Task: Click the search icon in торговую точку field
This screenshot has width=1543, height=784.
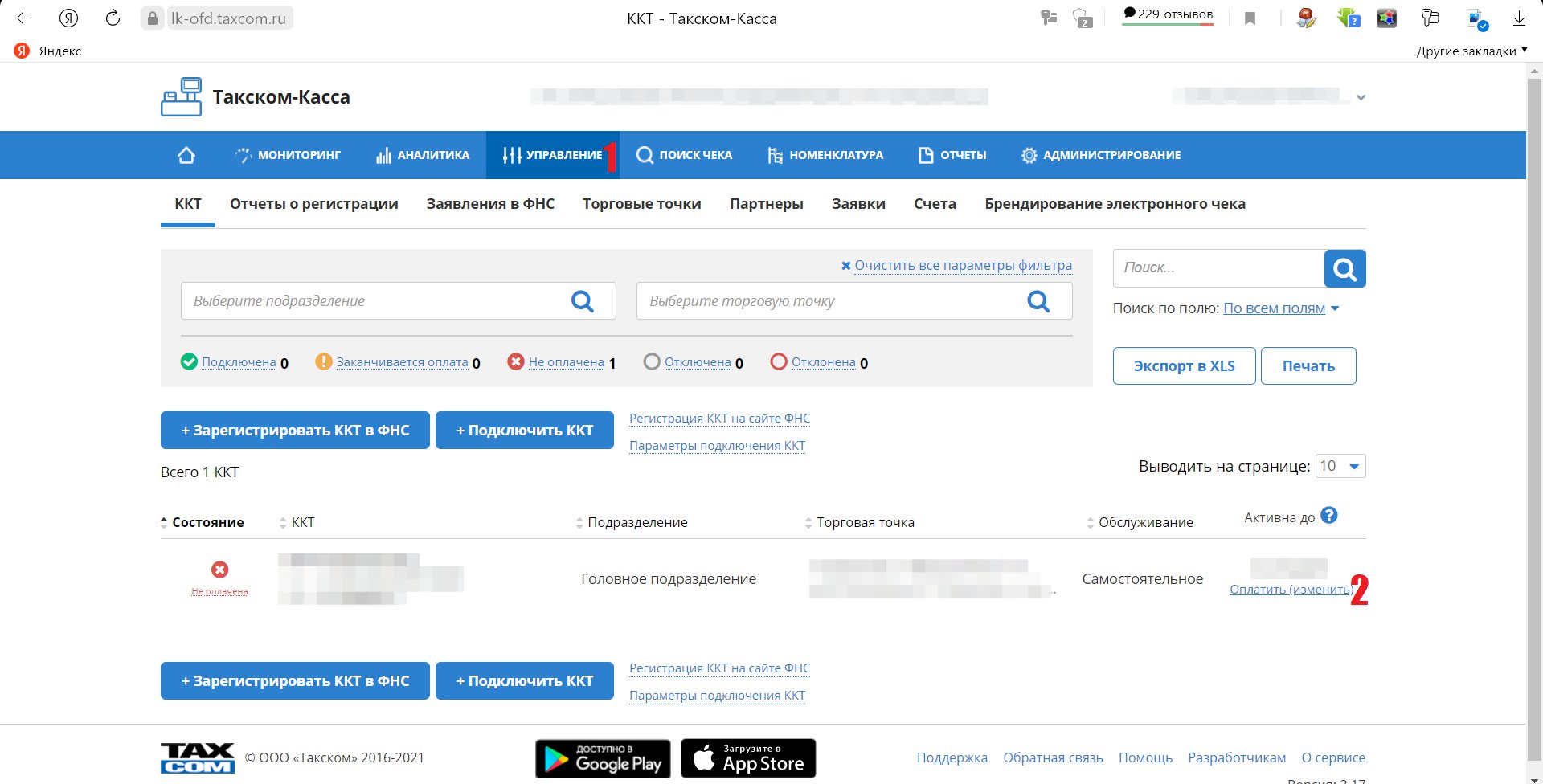Action: click(1038, 301)
